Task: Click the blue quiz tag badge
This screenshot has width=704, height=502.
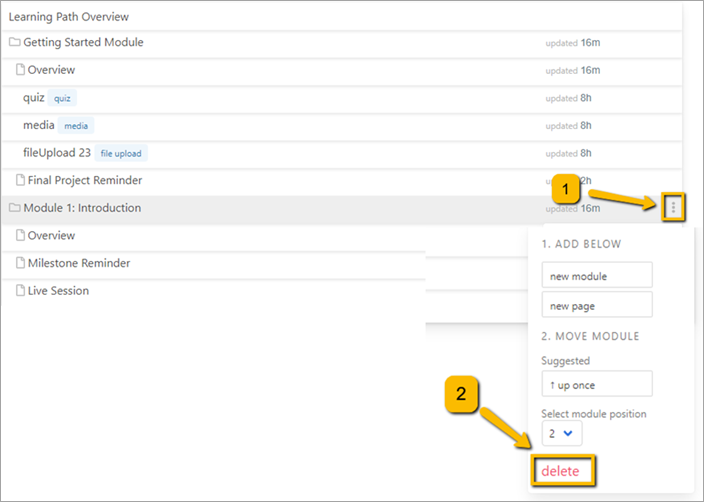Action: click(x=63, y=98)
